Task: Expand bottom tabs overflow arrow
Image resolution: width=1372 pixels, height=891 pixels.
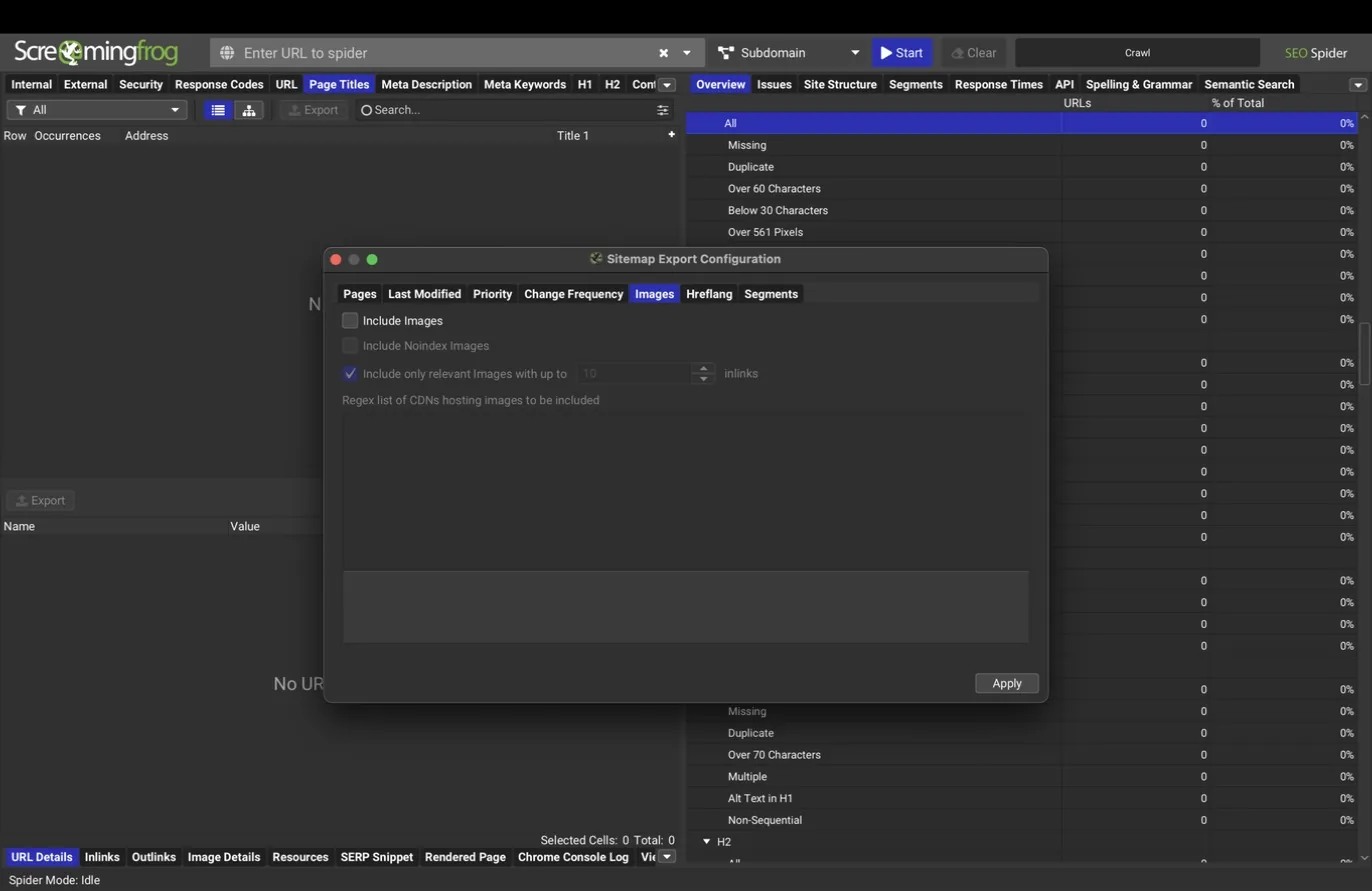Action: click(x=667, y=857)
